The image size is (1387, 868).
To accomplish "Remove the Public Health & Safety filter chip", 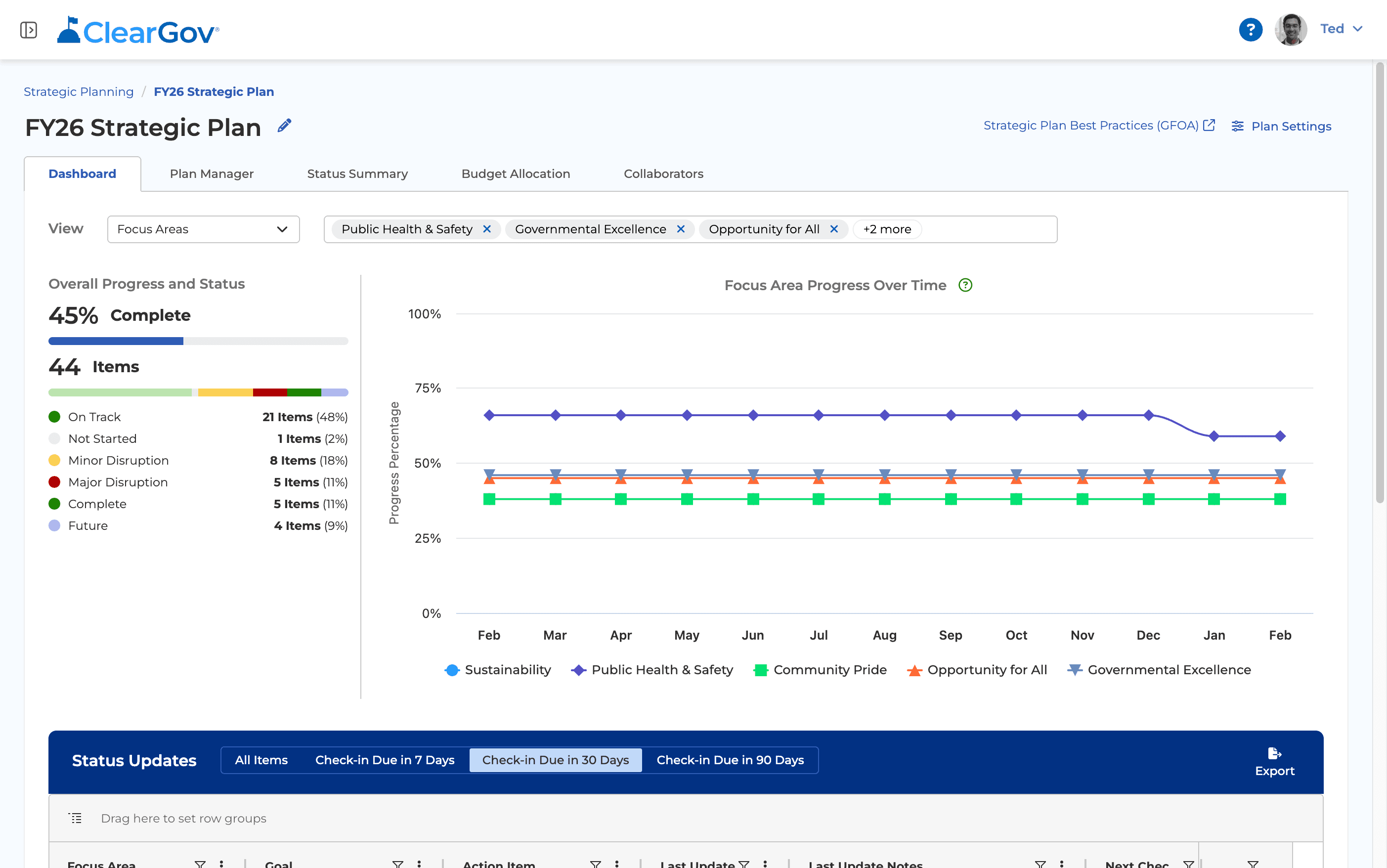I will point(487,229).
